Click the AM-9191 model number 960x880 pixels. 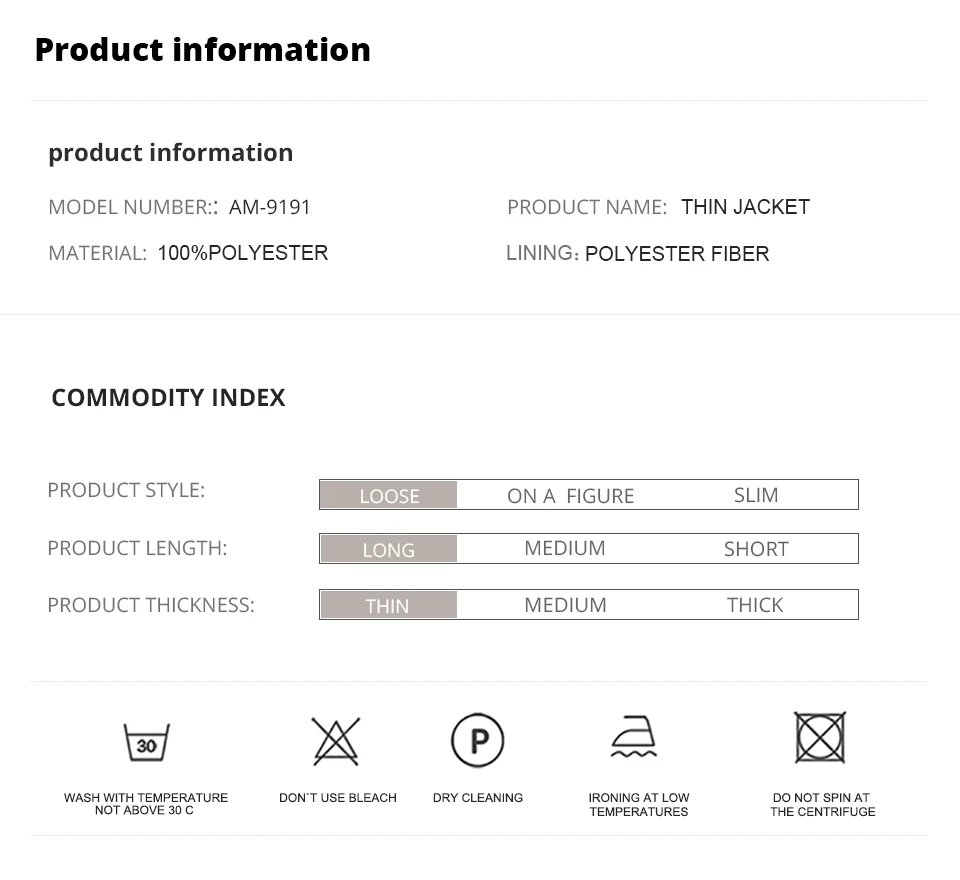270,207
